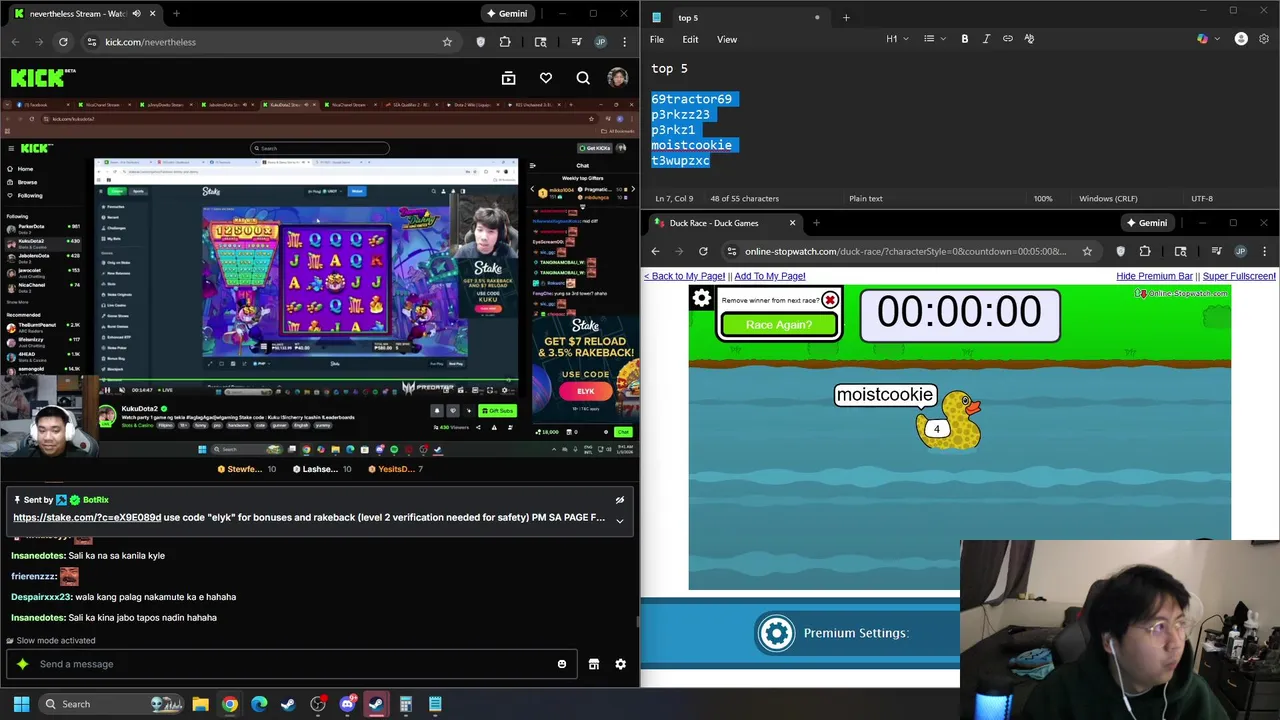Click BotRix username in pinned message
This screenshot has width=1280, height=720.
[x=96, y=500]
